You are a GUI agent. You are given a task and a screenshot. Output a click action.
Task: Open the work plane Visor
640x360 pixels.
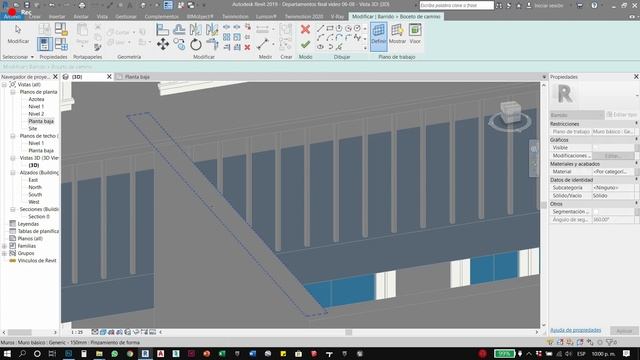pyautogui.click(x=415, y=34)
